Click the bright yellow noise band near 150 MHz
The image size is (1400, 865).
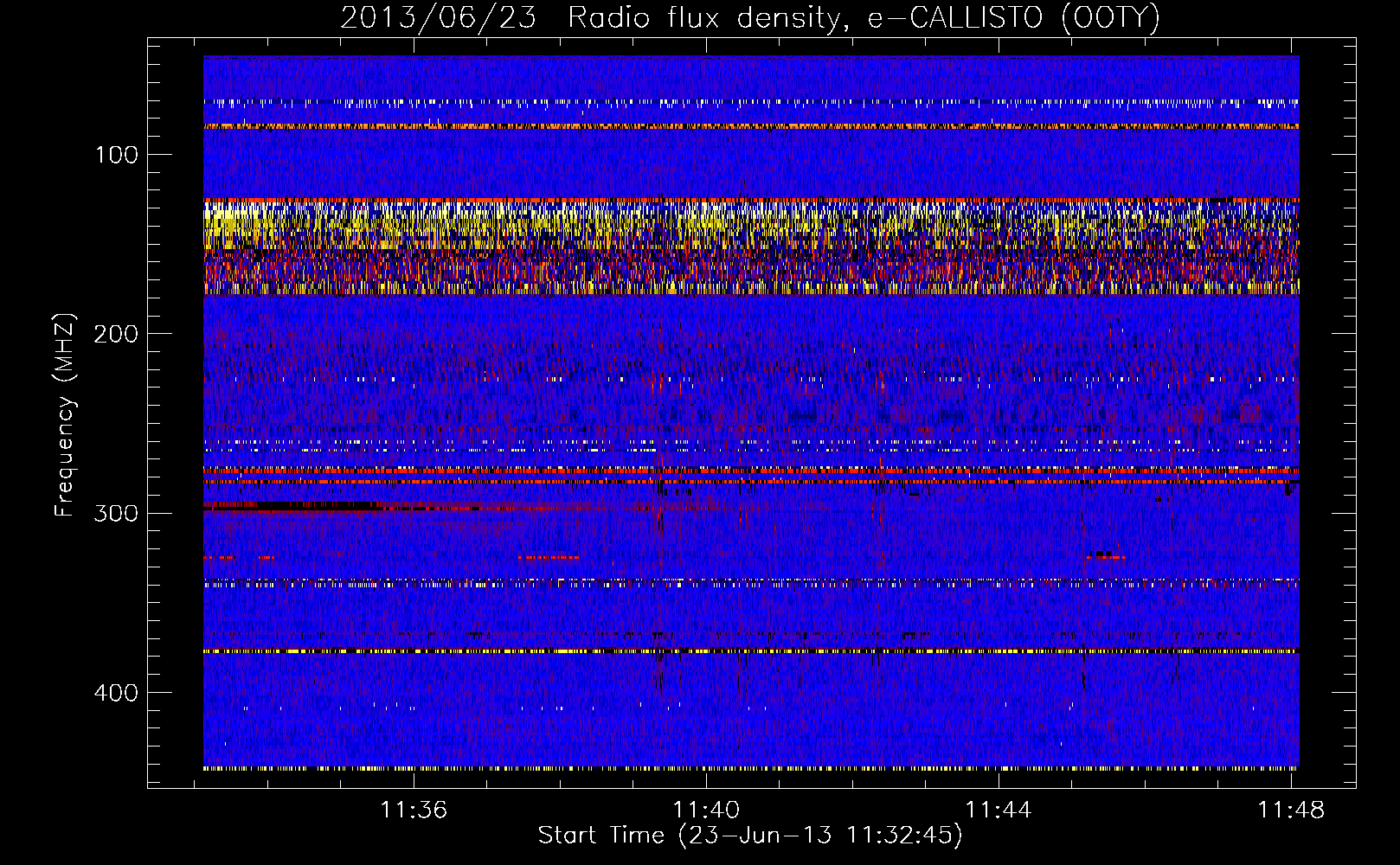pos(751,247)
